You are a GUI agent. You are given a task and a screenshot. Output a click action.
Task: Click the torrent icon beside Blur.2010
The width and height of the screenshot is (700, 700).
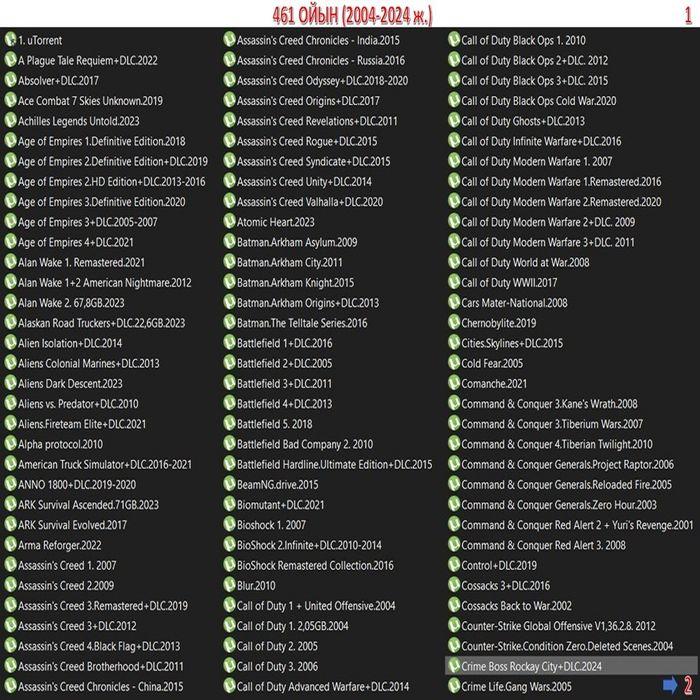point(229,585)
